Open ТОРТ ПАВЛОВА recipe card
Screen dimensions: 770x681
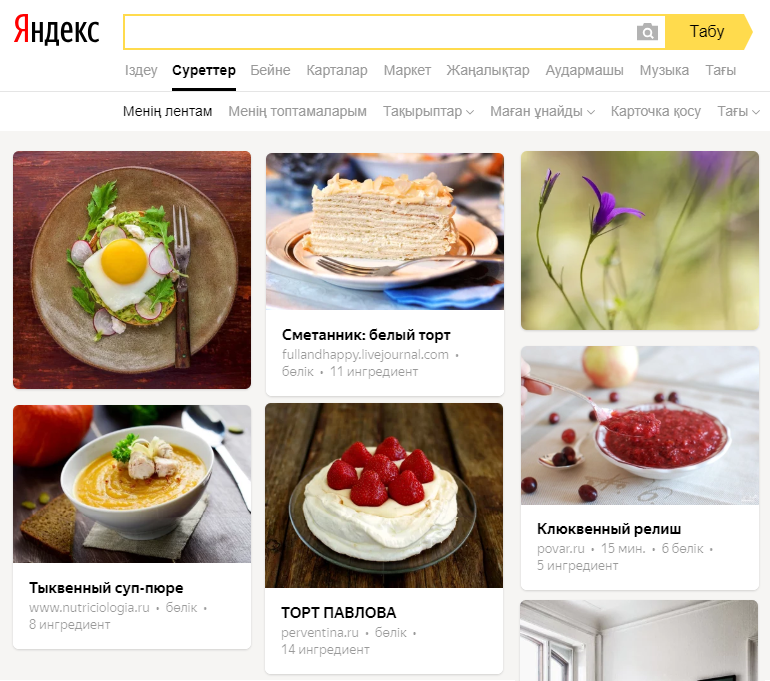(384, 538)
